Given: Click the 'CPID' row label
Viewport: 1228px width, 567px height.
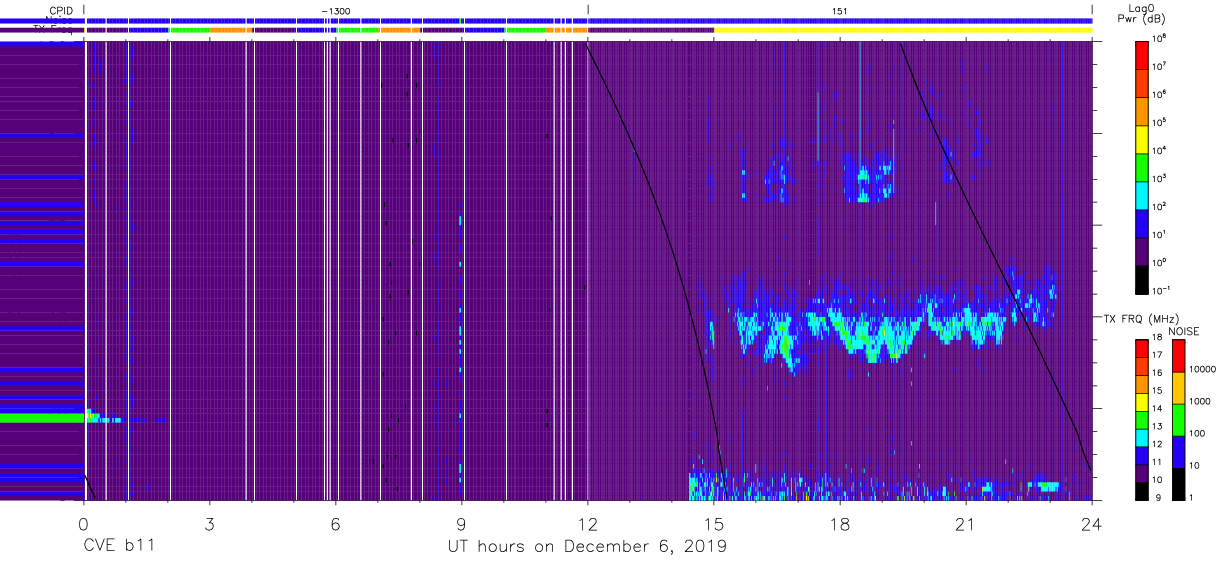Looking at the screenshot, I should tap(60, 11).
